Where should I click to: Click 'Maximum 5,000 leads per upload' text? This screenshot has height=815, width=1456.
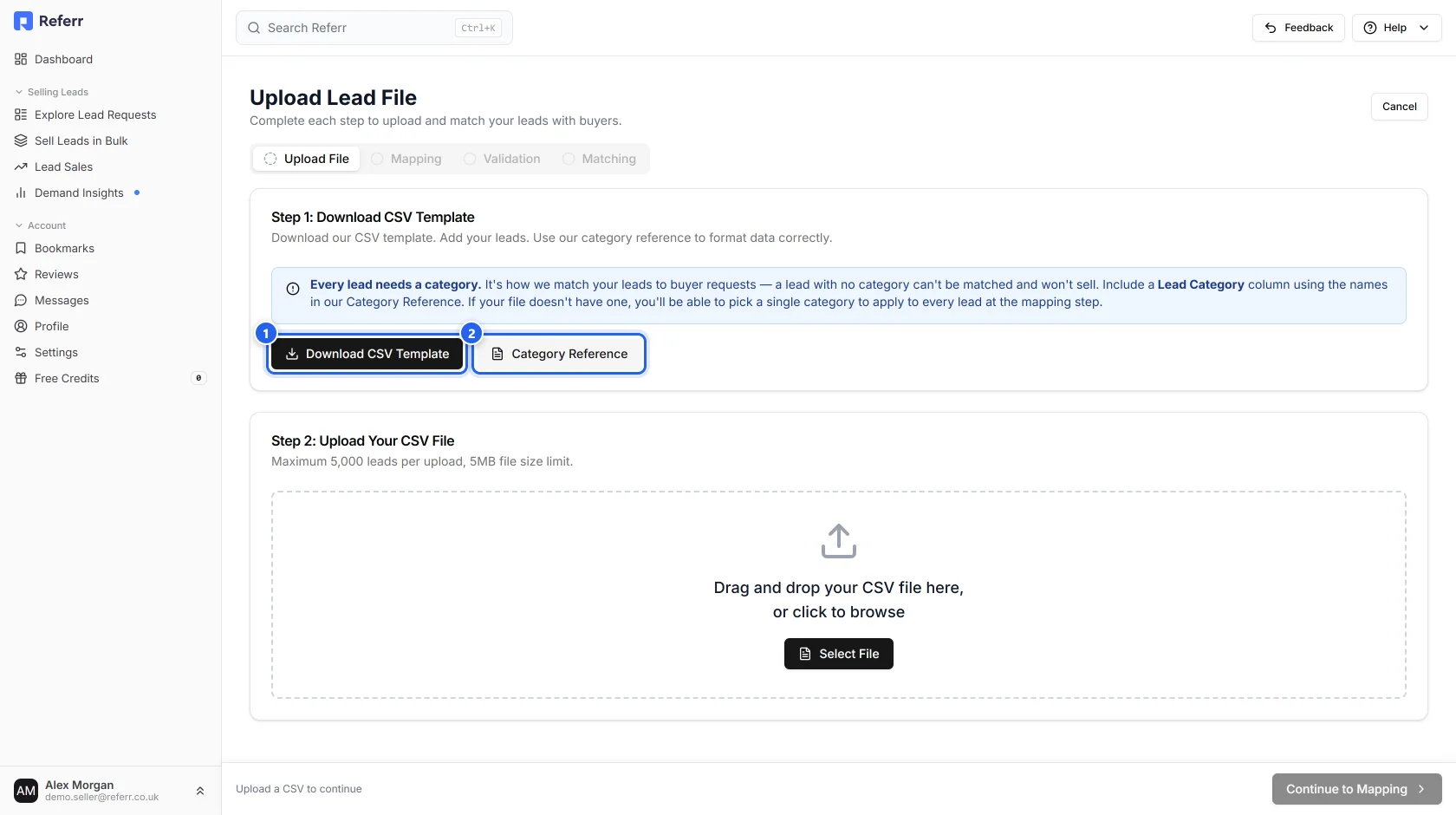click(367, 462)
